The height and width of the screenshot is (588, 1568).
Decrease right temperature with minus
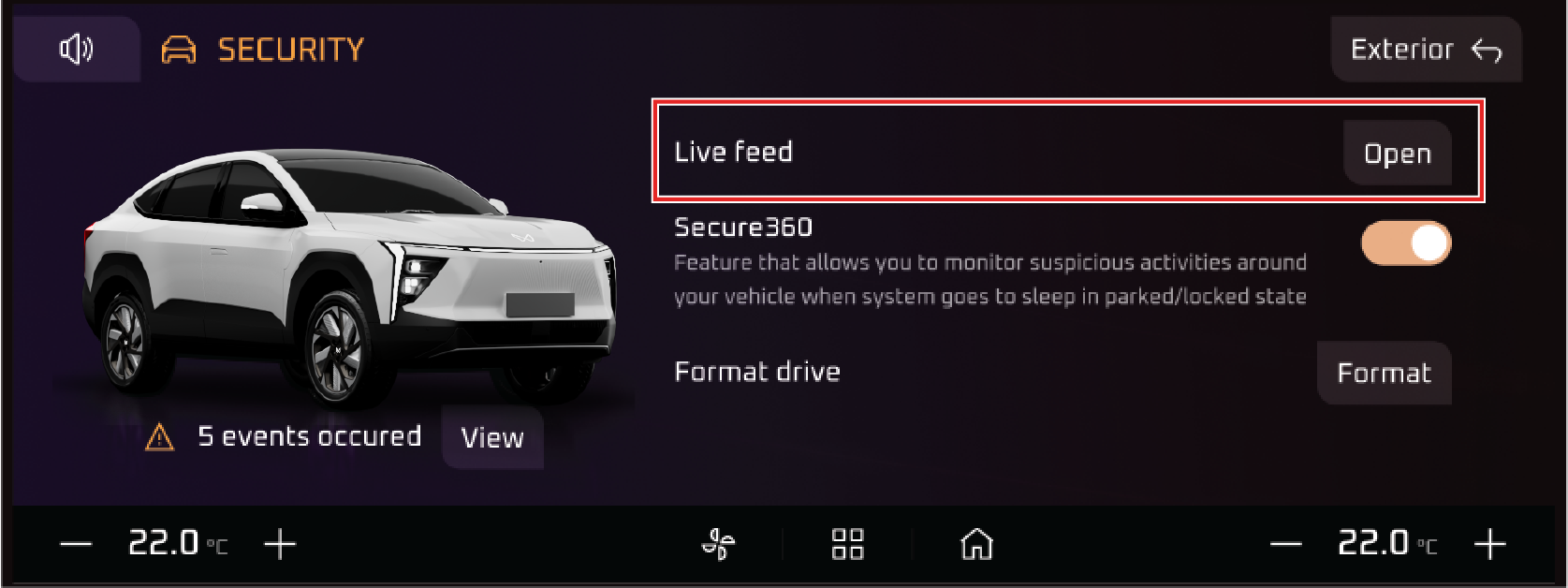1285,544
